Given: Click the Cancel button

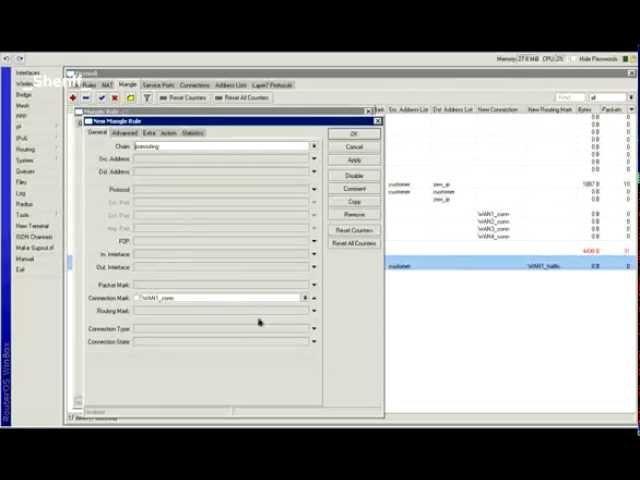Looking at the screenshot, I should pyautogui.click(x=354, y=147).
